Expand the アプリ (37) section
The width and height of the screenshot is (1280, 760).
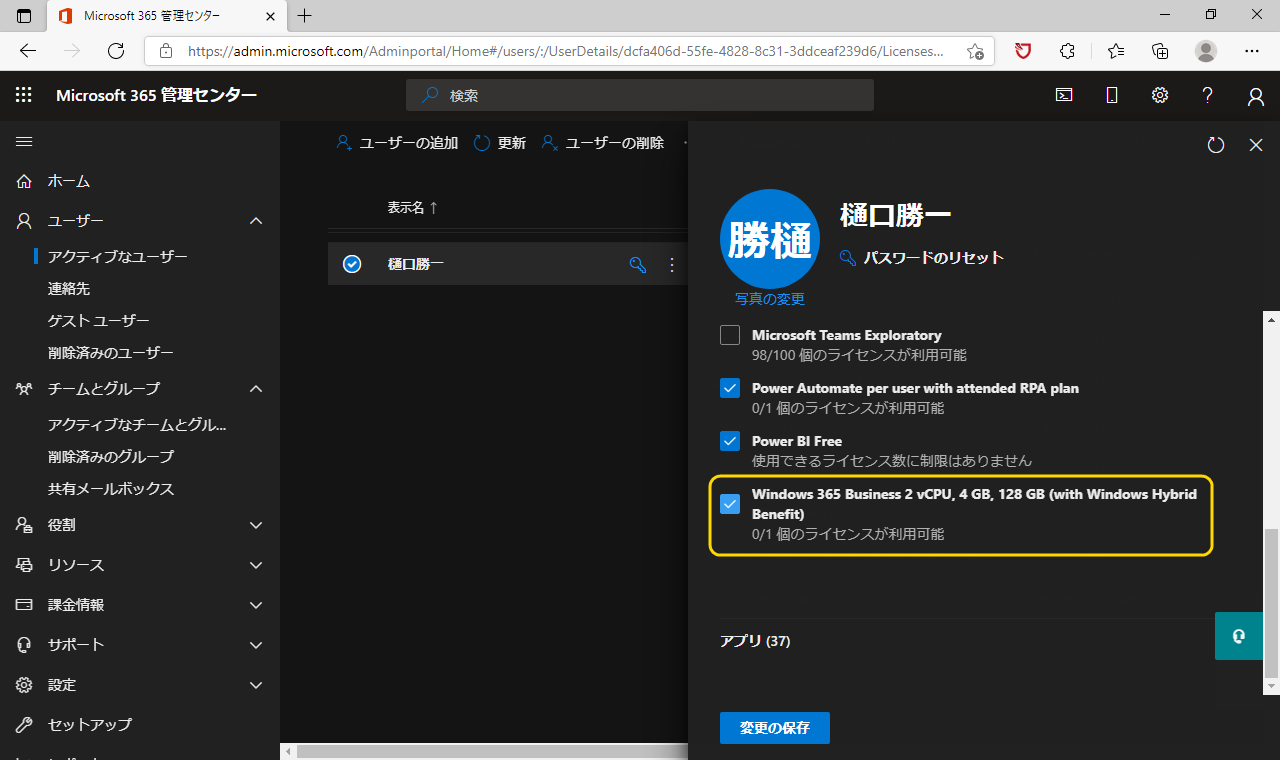tap(755, 641)
